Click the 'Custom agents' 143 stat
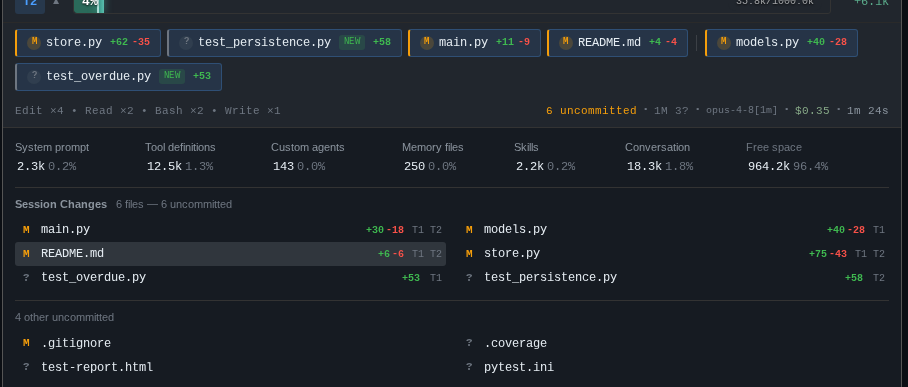908x387 pixels. tap(307, 157)
